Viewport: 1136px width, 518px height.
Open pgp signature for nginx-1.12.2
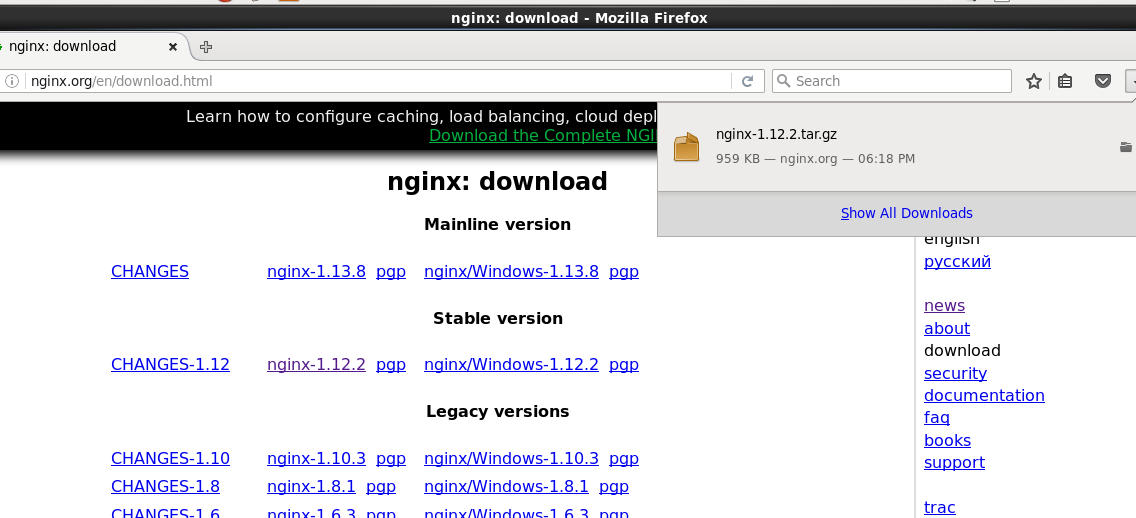390,365
